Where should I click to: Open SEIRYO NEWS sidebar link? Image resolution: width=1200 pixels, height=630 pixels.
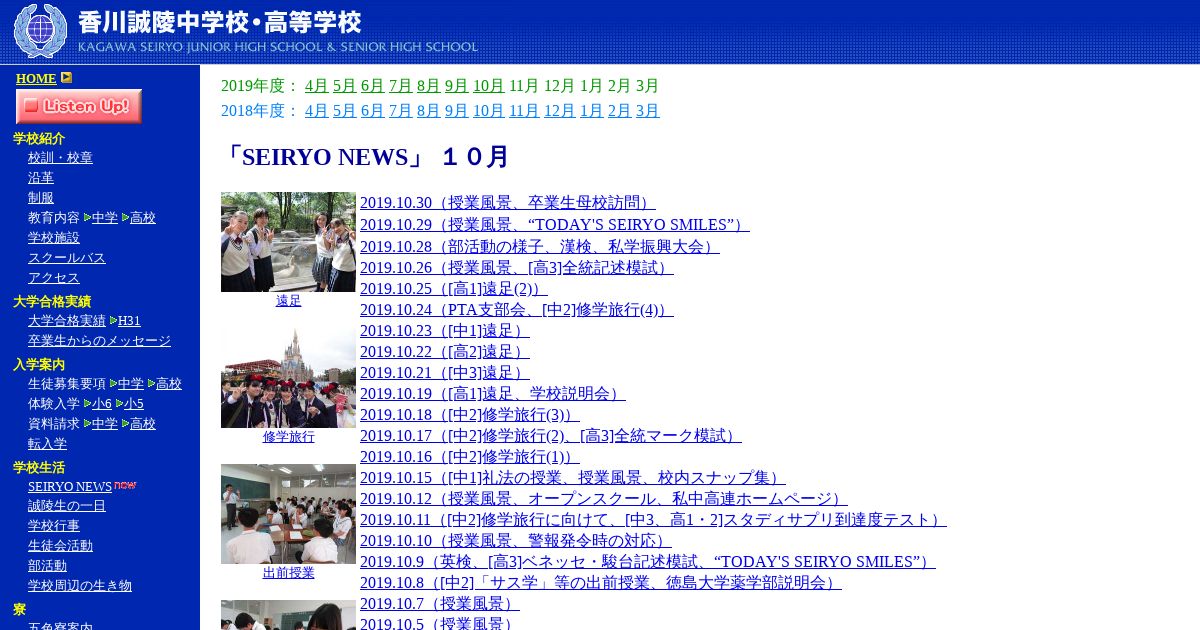point(70,487)
